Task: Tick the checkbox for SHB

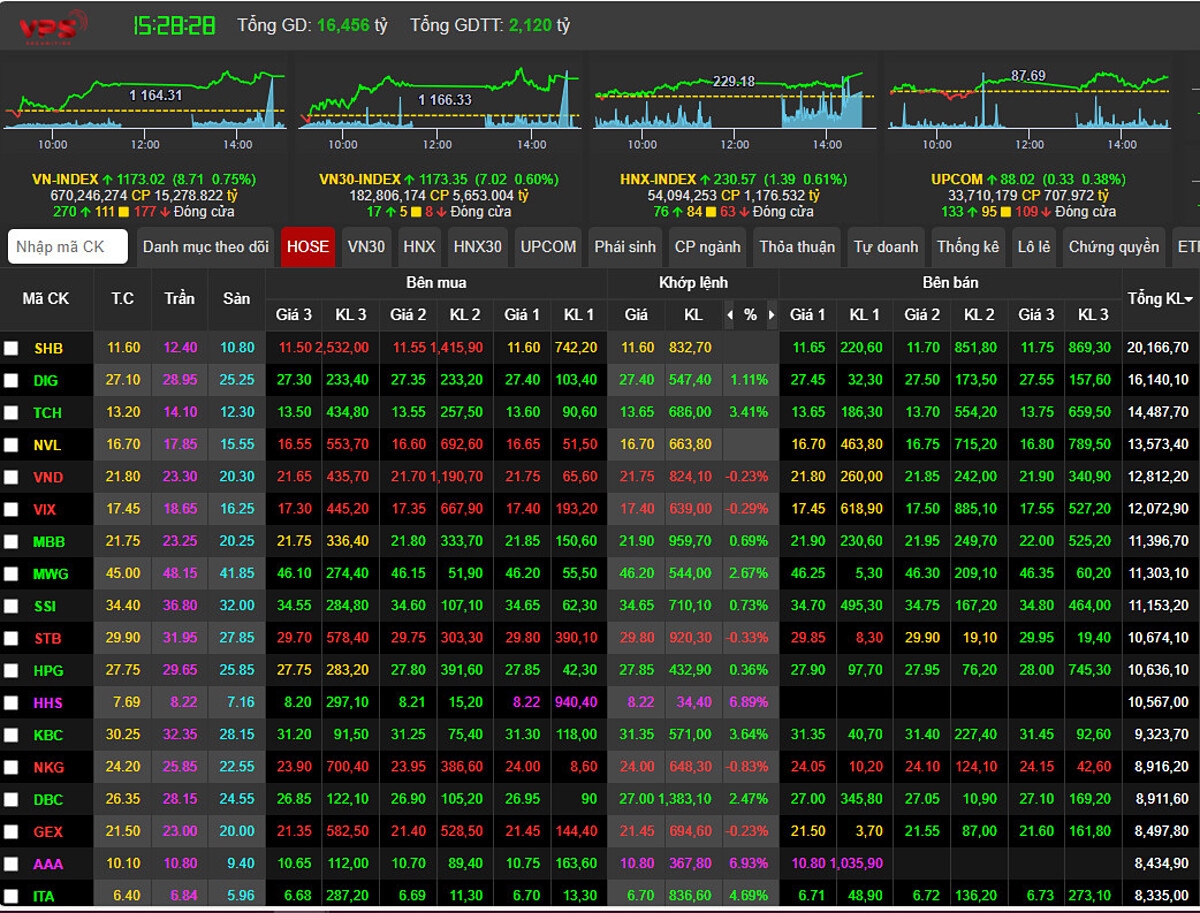Action: pos(11,348)
